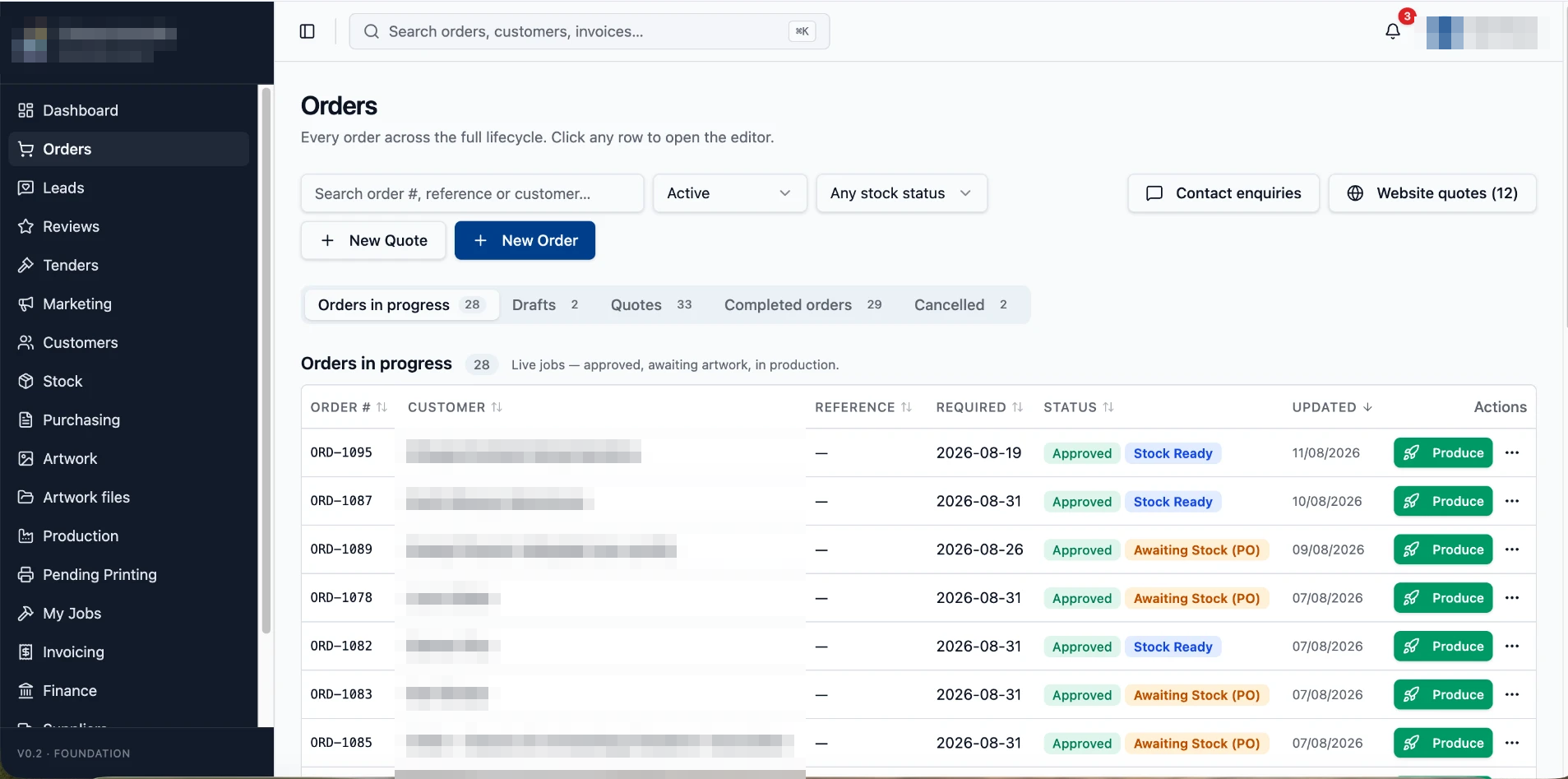Sort table by Reference column
Image resolution: width=1568 pixels, height=779 pixels.
click(x=863, y=407)
